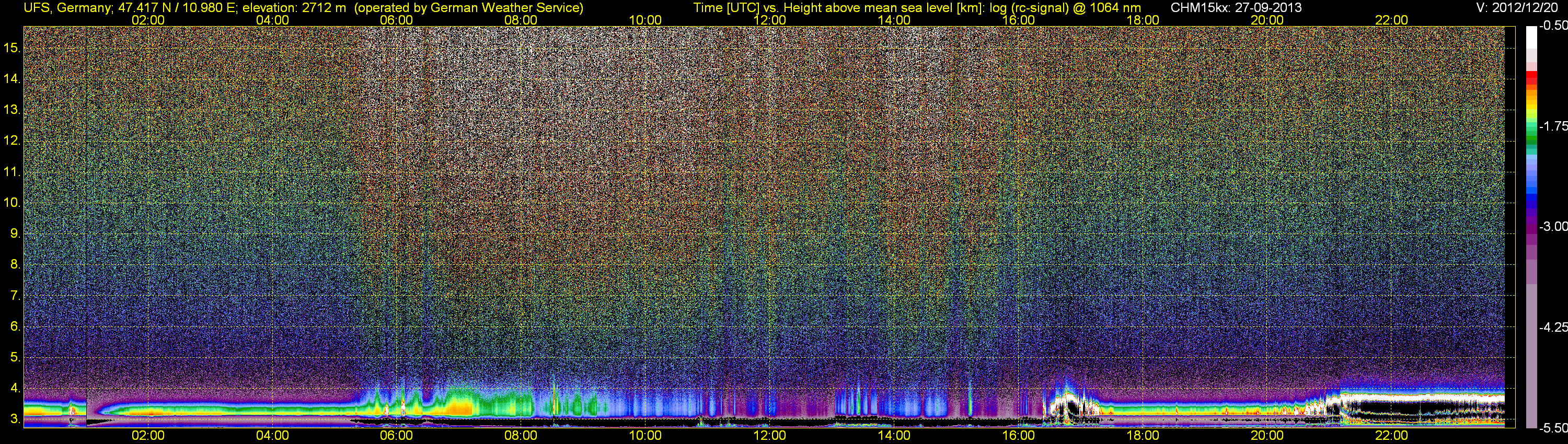Click the 14:00 label on the bottom time axis
The height and width of the screenshot is (444, 1568).
(894, 436)
